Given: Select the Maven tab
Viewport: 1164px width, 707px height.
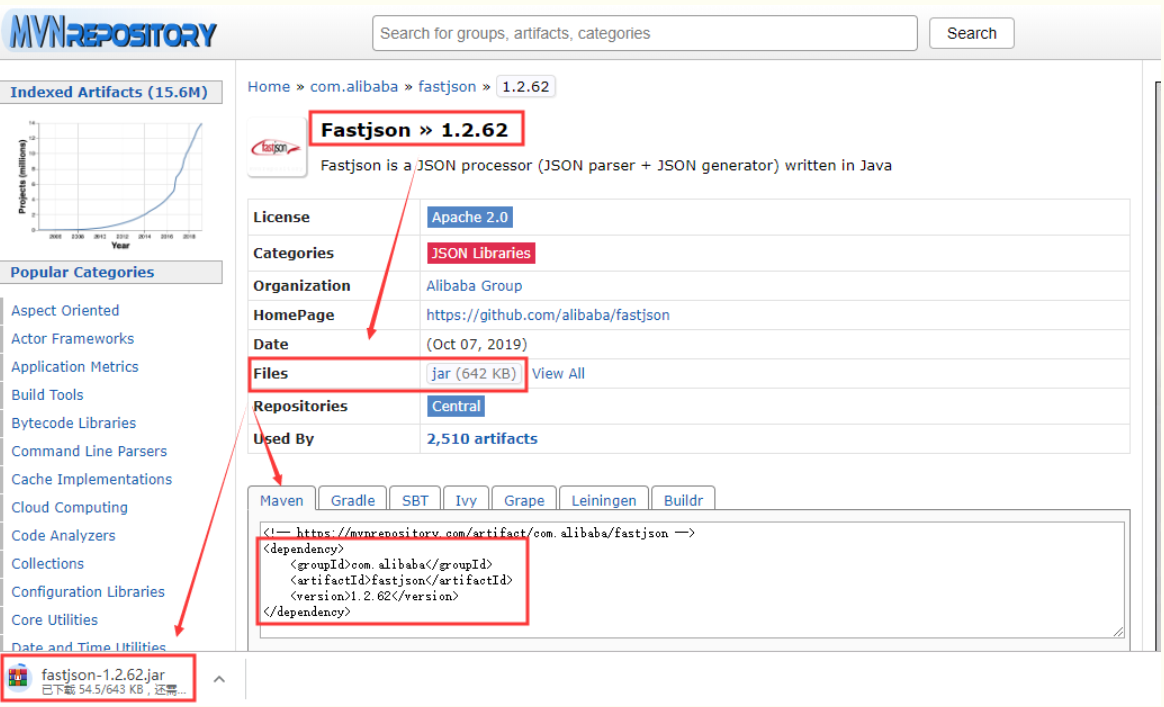Looking at the screenshot, I should [281, 500].
